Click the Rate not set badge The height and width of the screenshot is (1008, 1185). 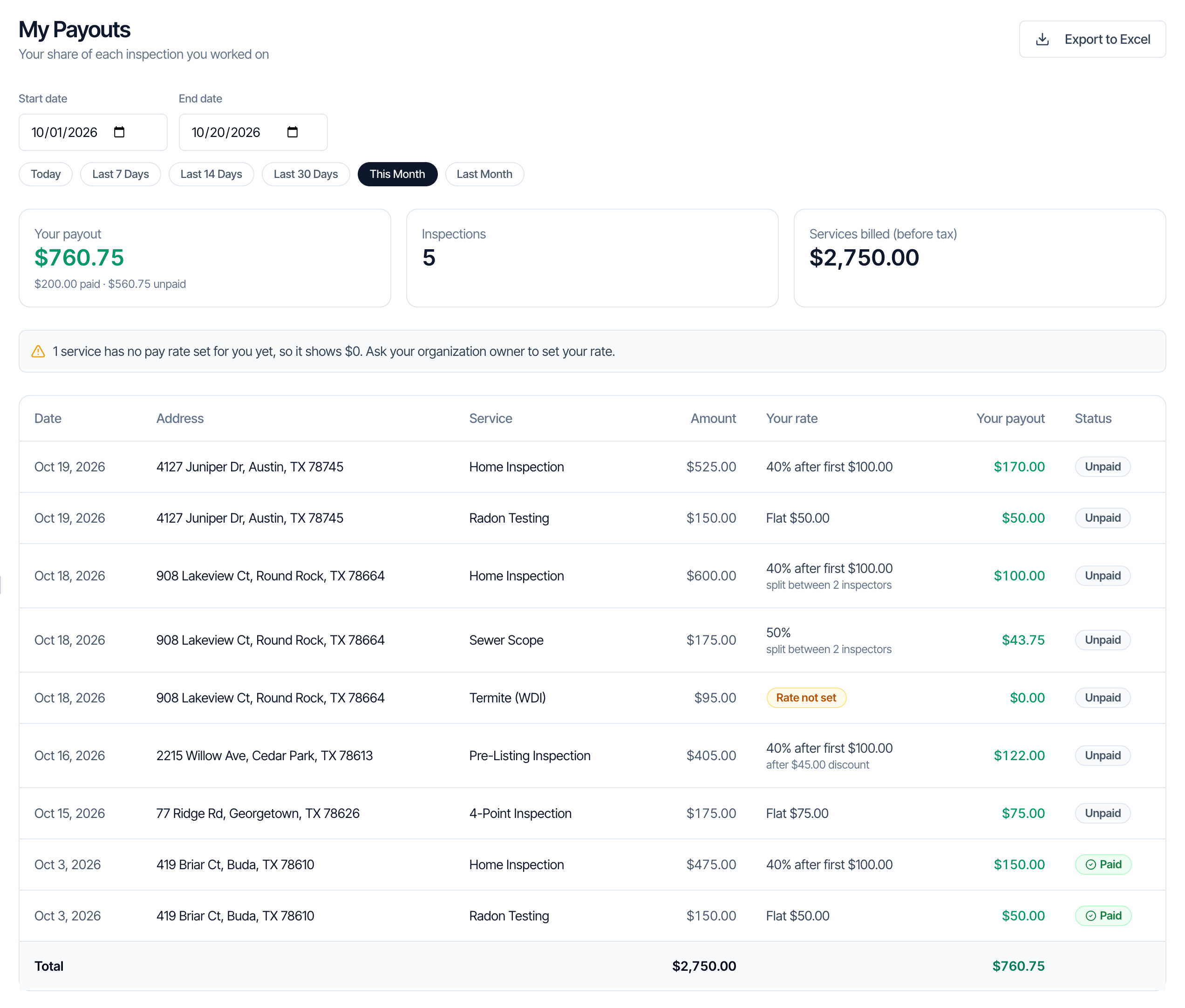point(806,698)
